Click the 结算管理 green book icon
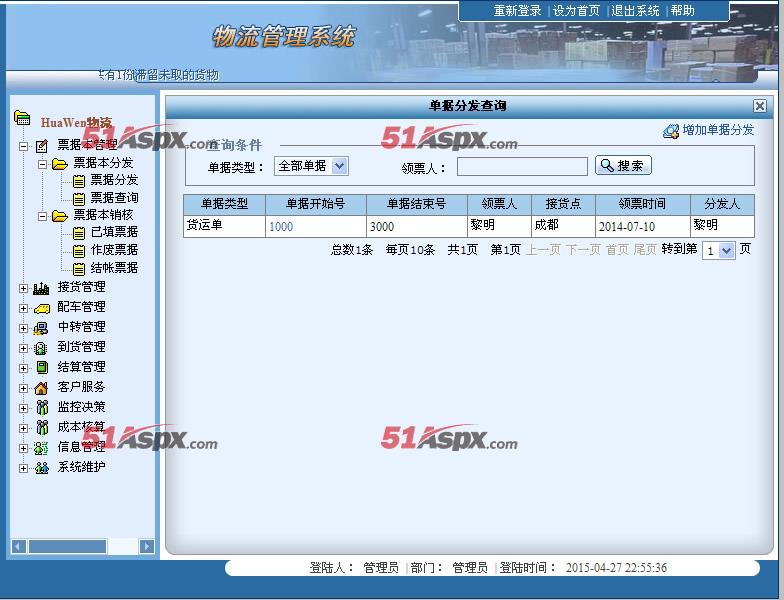The width and height of the screenshot is (784, 600). (x=42, y=368)
